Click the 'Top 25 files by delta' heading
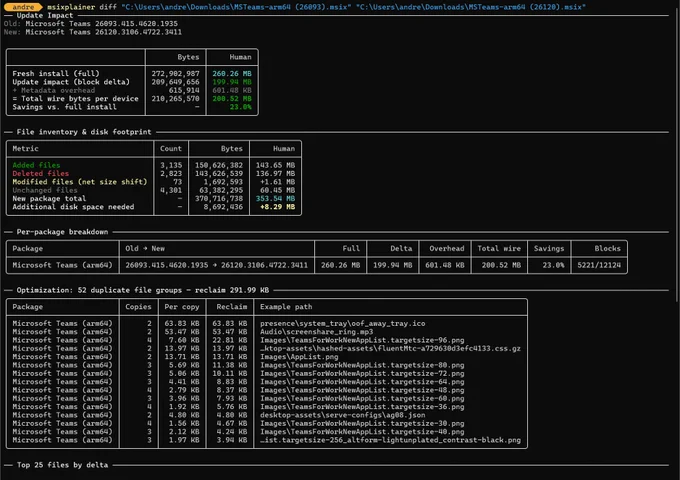The width and height of the screenshot is (680, 480). click(x=62, y=465)
